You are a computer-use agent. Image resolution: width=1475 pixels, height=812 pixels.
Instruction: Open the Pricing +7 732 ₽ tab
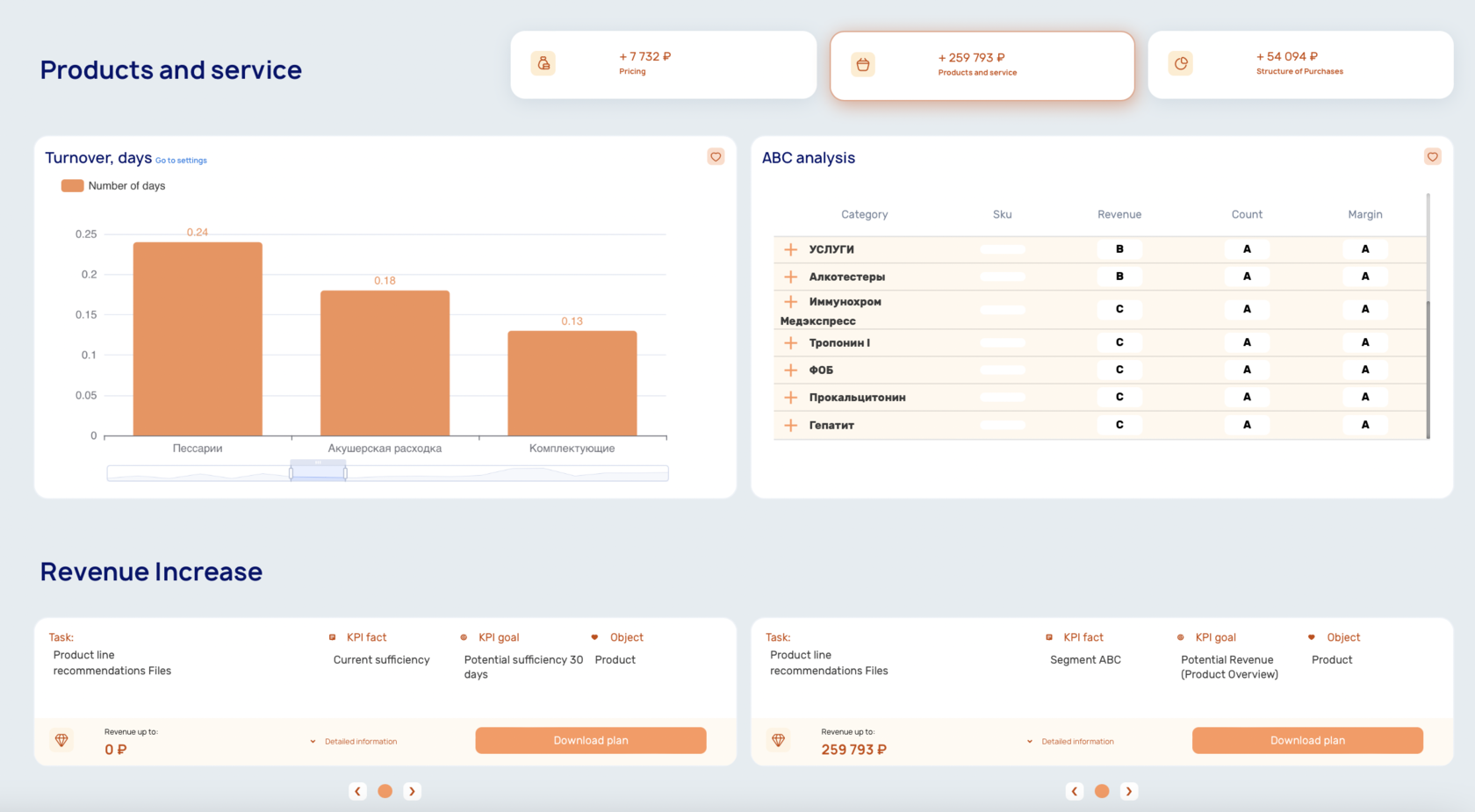tap(664, 65)
